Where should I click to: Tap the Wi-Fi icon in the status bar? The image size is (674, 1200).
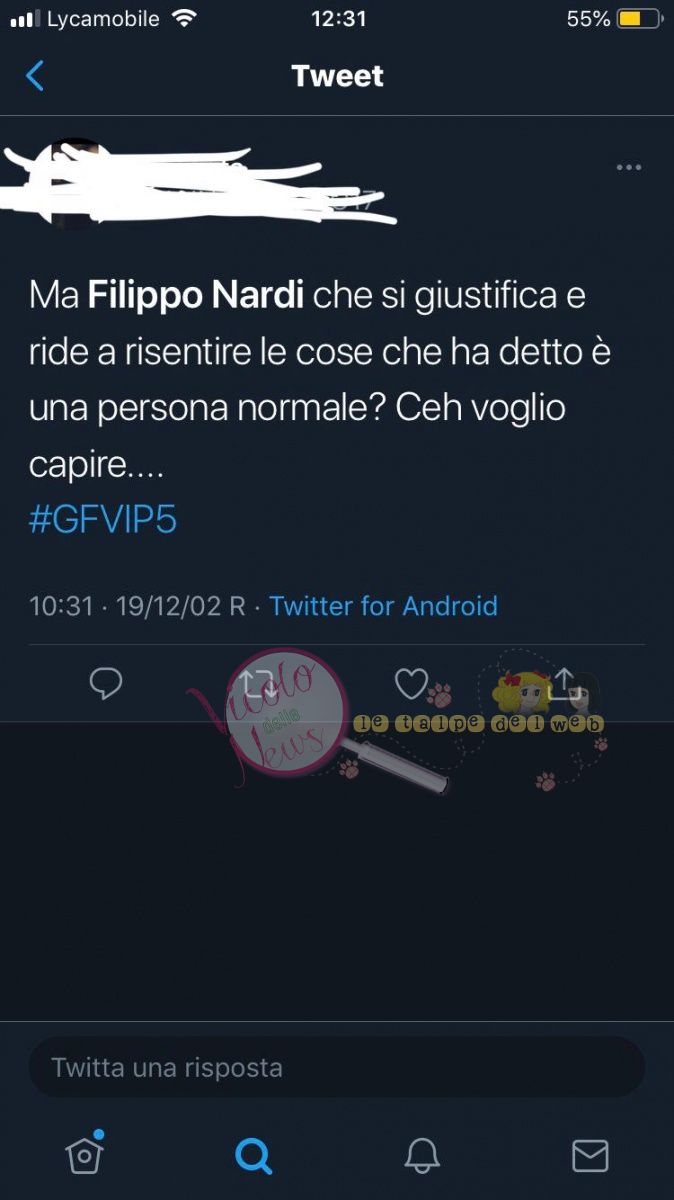[184, 19]
